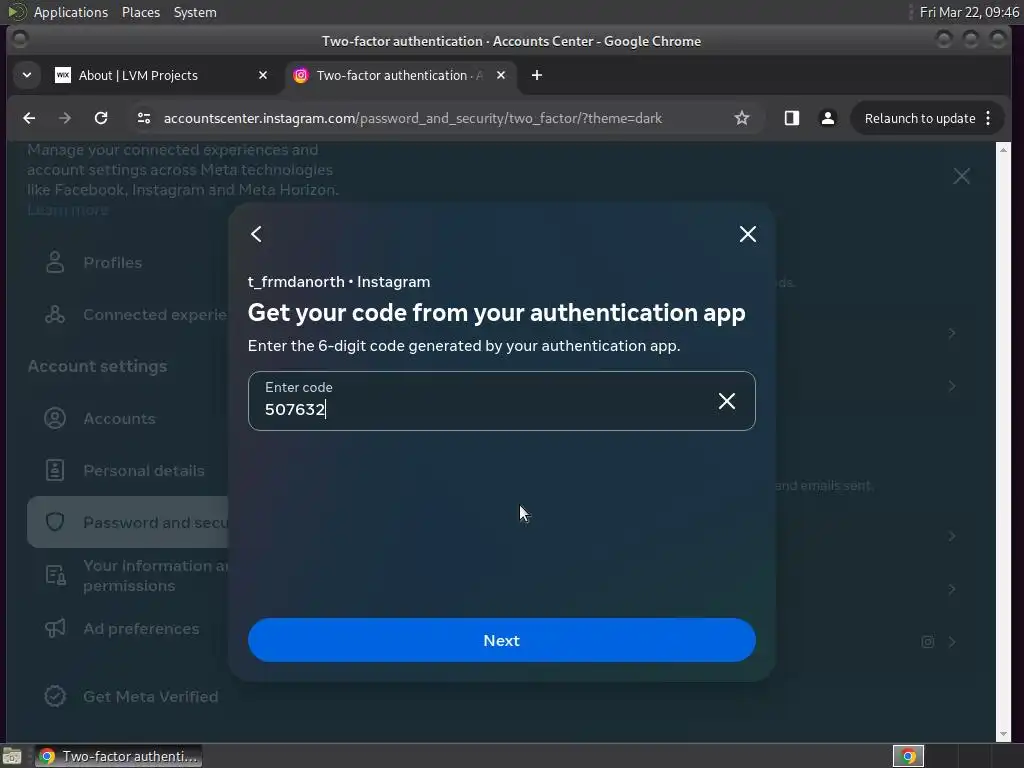Open Your information and permissions
This screenshot has height=768, width=1024.
tap(155, 576)
